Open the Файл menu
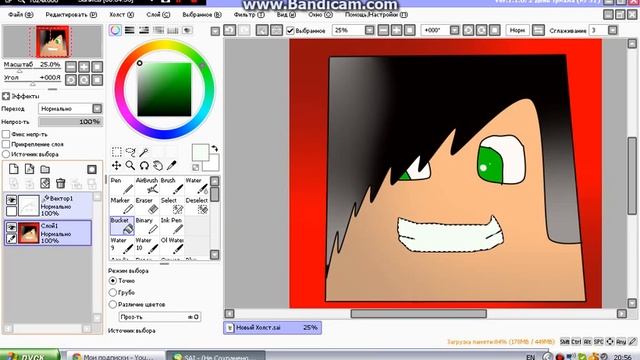This screenshot has height=360, width=640. pyautogui.click(x=21, y=15)
